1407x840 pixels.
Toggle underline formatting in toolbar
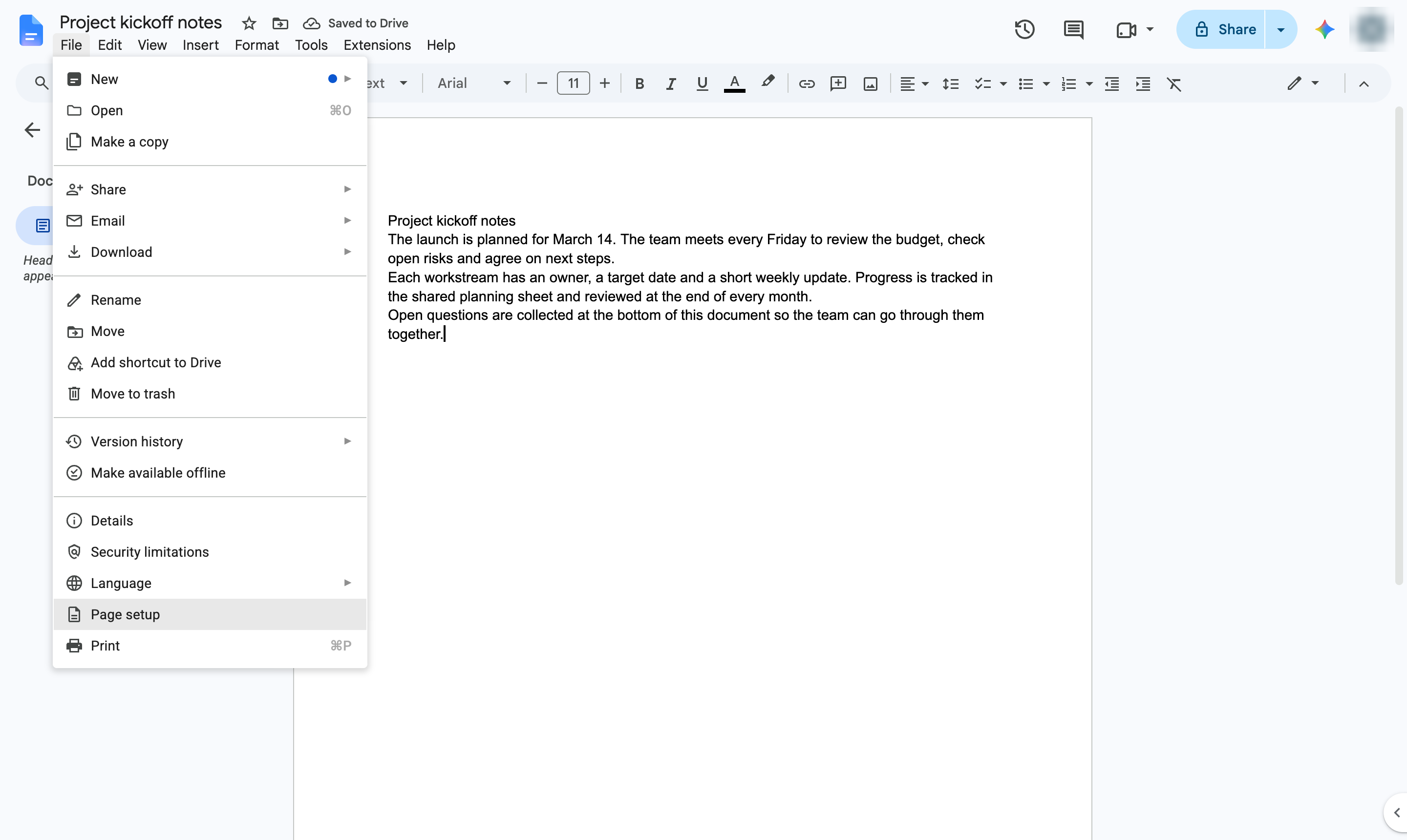click(x=702, y=84)
